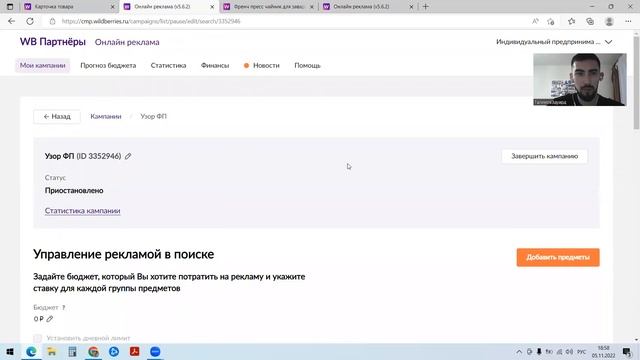The width and height of the screenshot is (640, 360).
Task: Open the browser Settings and more menu
Action: tap(628, 21)
